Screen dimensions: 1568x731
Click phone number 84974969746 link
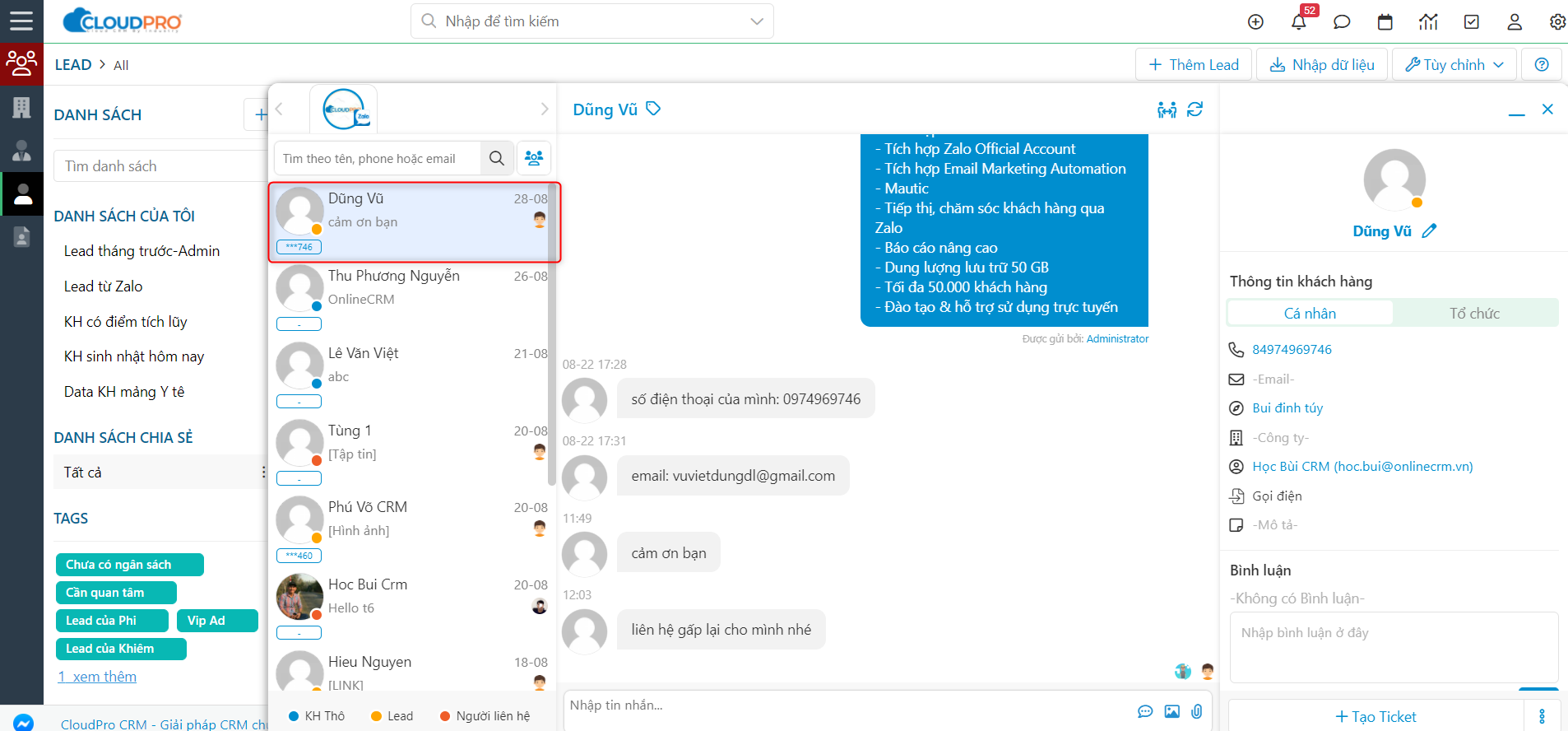click(x=1292, y=349)
